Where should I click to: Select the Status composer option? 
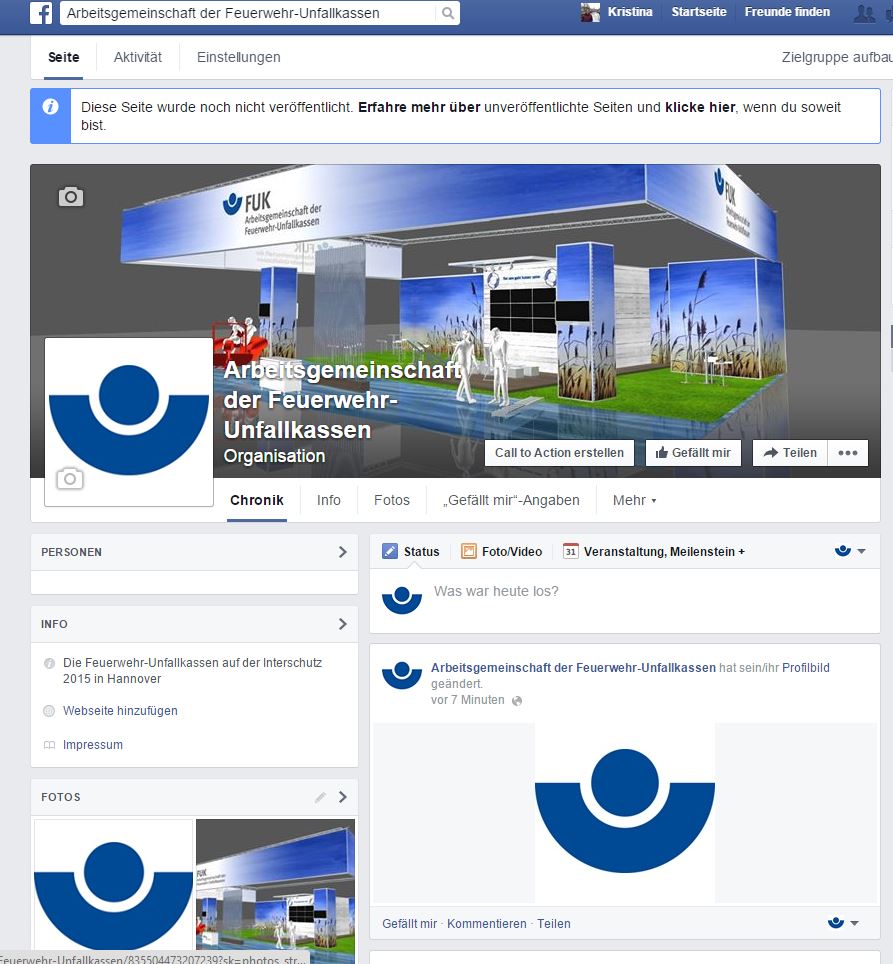pos(411,551)
